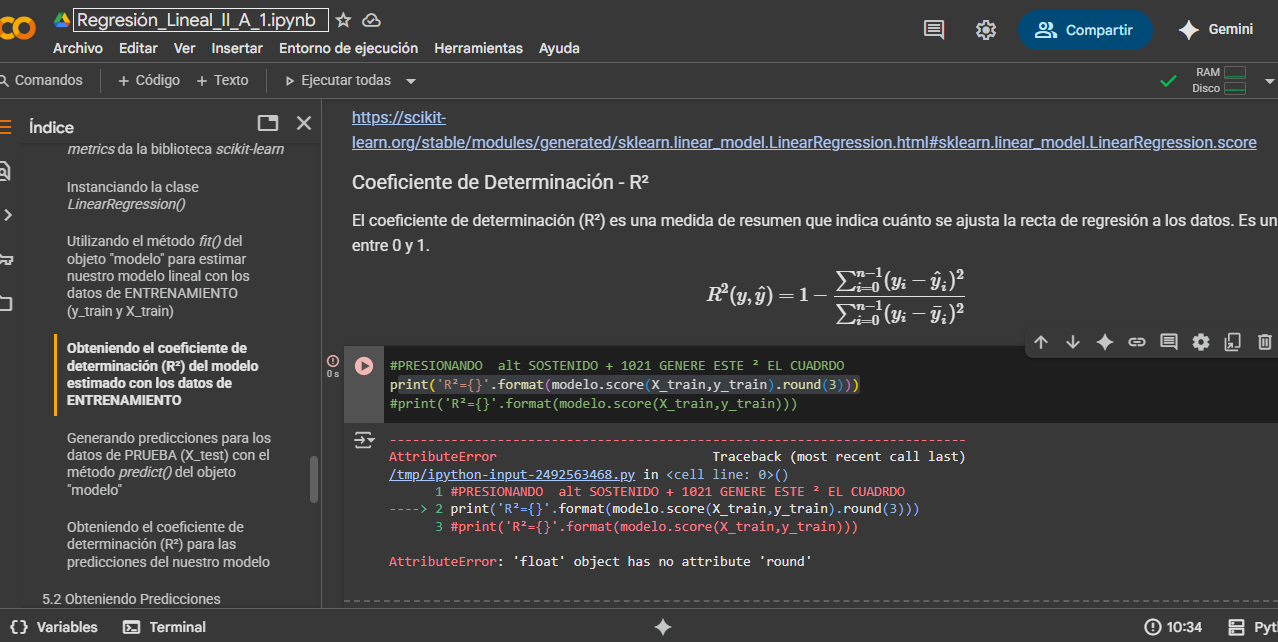Click the Colab logo

(17, 28)
